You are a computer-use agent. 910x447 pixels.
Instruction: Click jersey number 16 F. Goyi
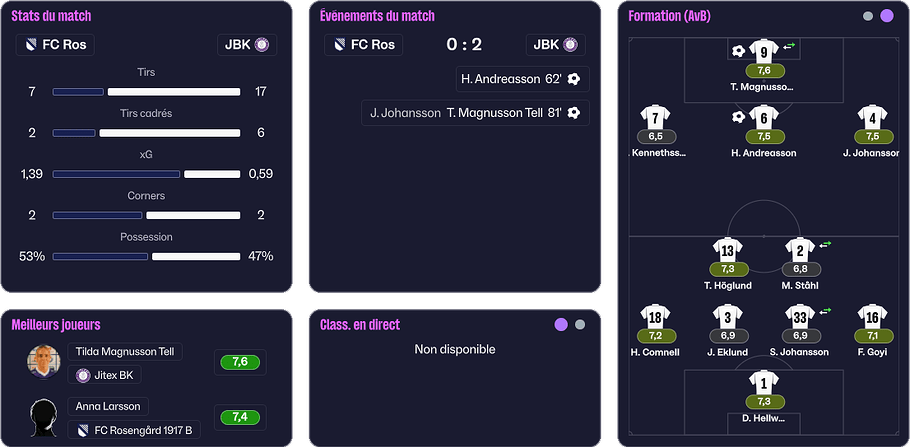click(x=872, y=316)
